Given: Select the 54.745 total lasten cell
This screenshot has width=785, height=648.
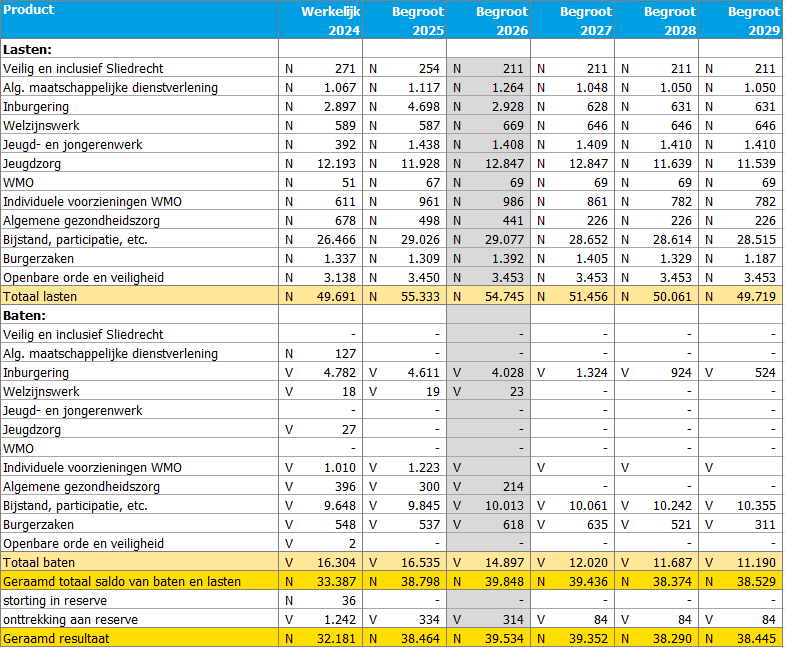Looking at the screenshot, I should [504, 297].
